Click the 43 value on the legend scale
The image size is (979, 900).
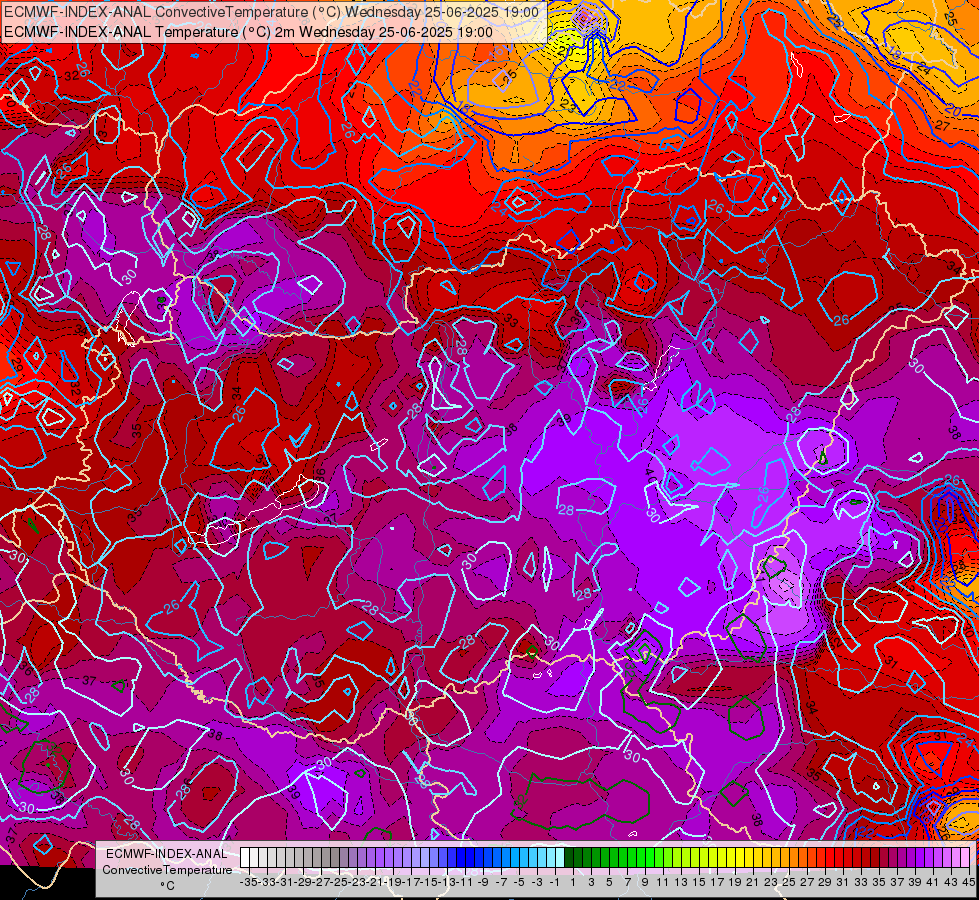point(952,882)
